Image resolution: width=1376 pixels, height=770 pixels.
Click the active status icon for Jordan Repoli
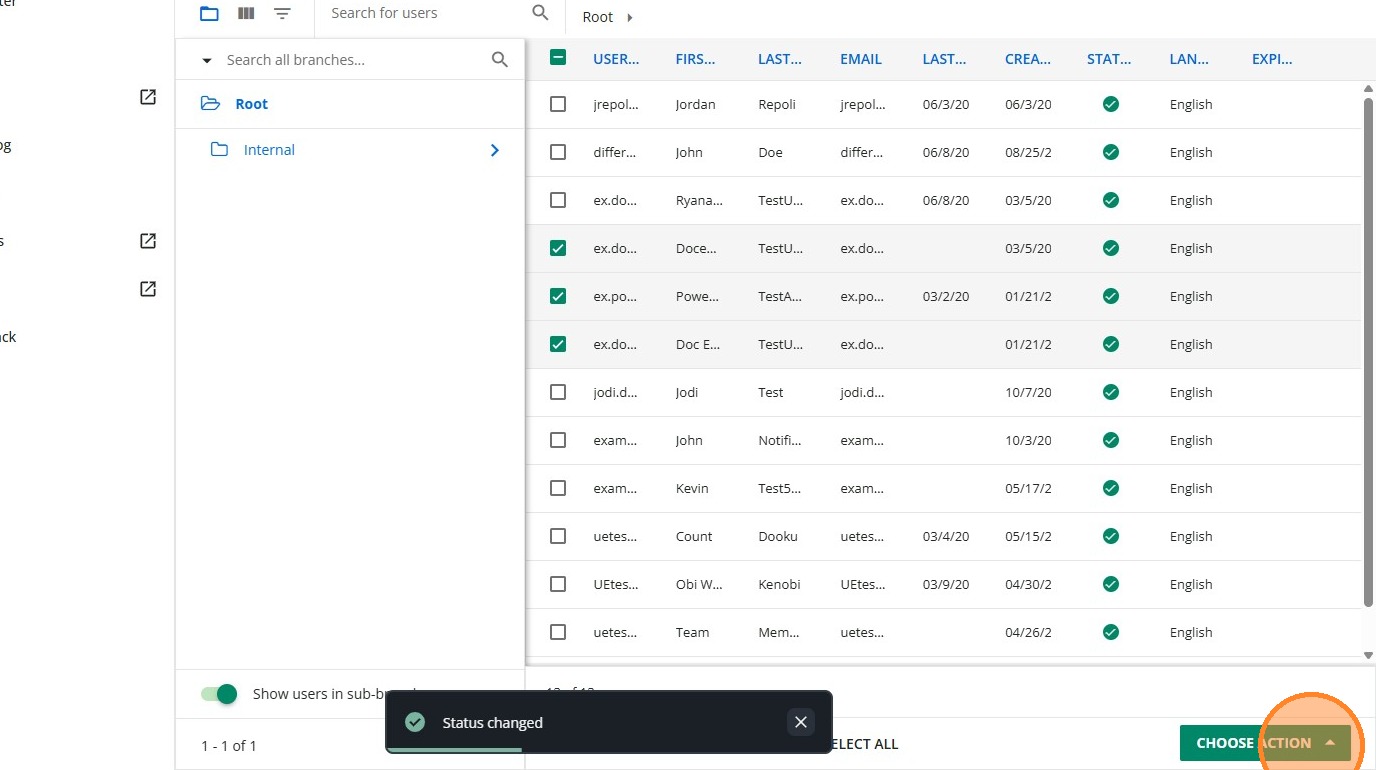click(1110, 104)
